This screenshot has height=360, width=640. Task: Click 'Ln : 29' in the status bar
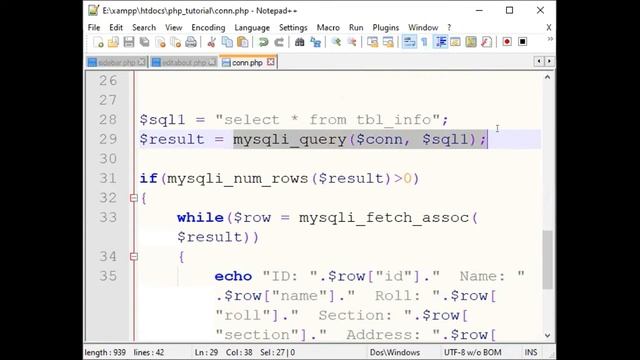tap(207, 352)
